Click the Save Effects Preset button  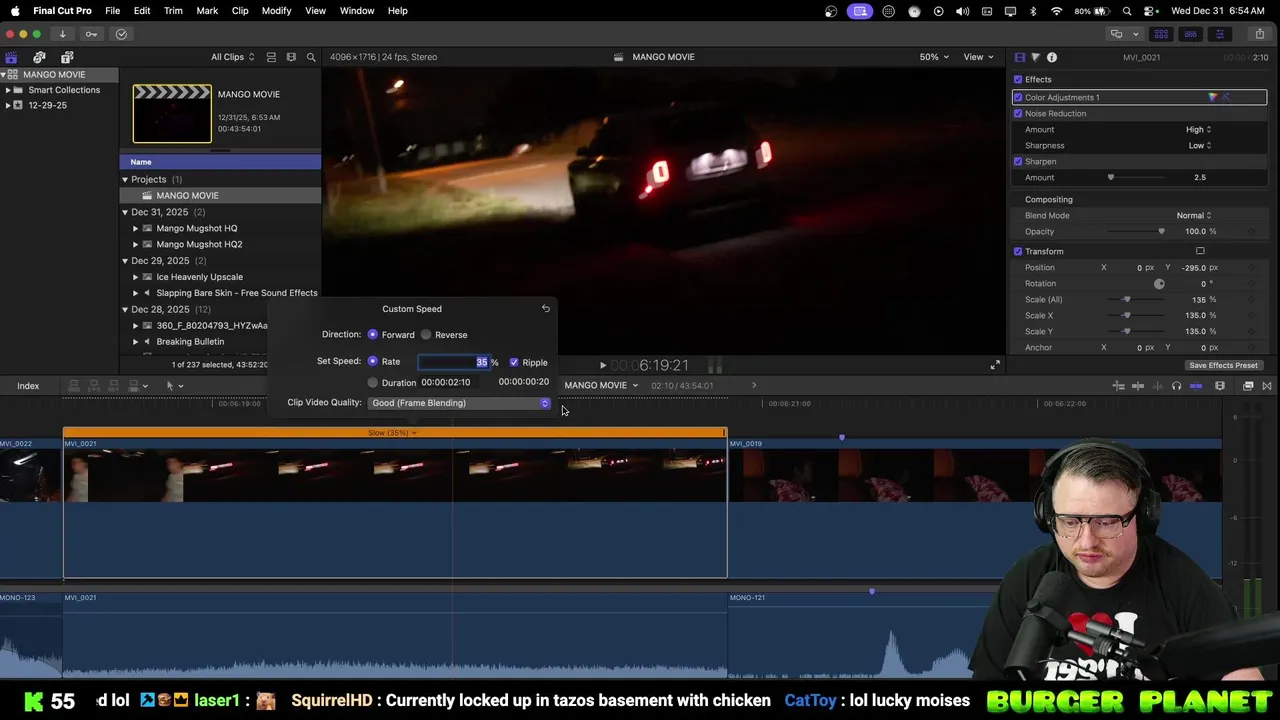pyautogui.click(x=1223, y=365)
